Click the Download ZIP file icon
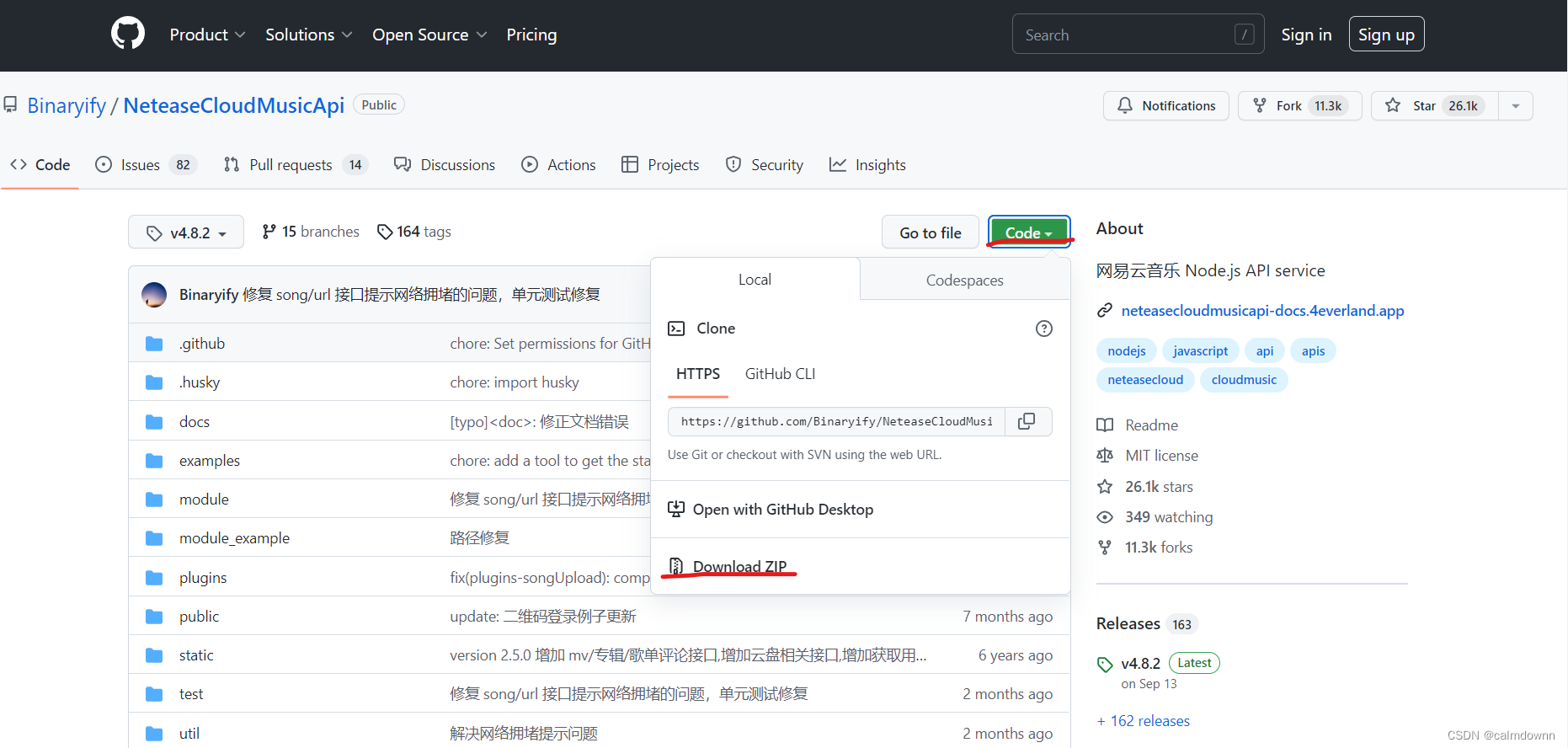This screenshot has width=1568, height=748. [676, 566]
